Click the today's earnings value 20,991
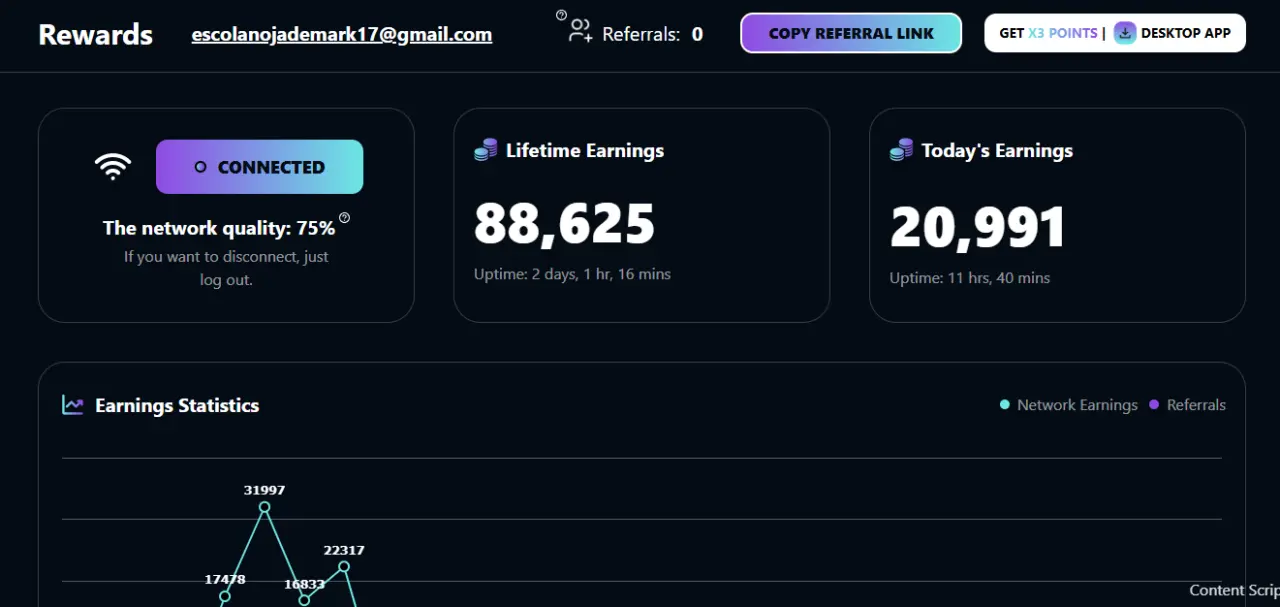The width and height of the screenshot is (1280, 607). pyautogui.click(x=978, y=228)
